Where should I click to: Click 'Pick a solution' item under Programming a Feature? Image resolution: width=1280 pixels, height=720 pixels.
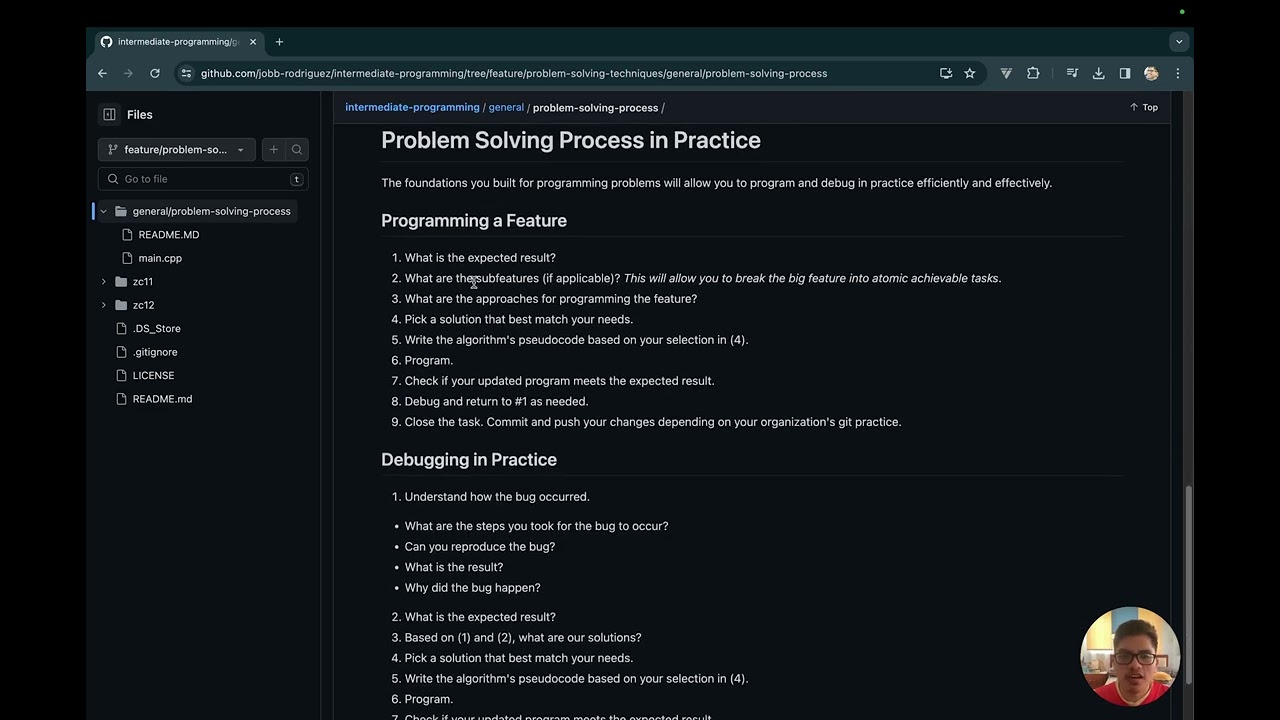point(519,319)
